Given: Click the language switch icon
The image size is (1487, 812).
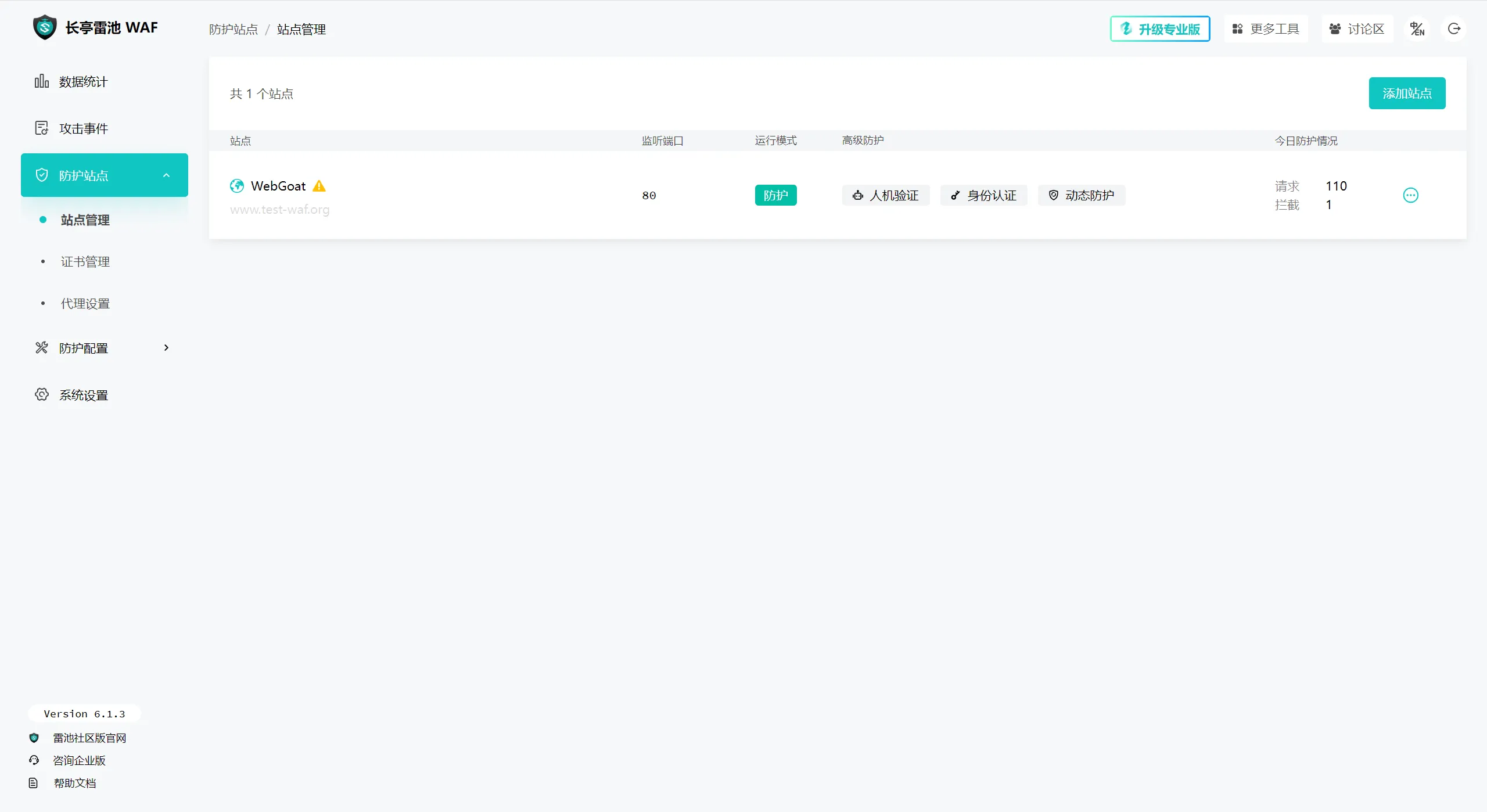Looking at the screenshot, I should pyautogui.click(x=1417, y=29).
